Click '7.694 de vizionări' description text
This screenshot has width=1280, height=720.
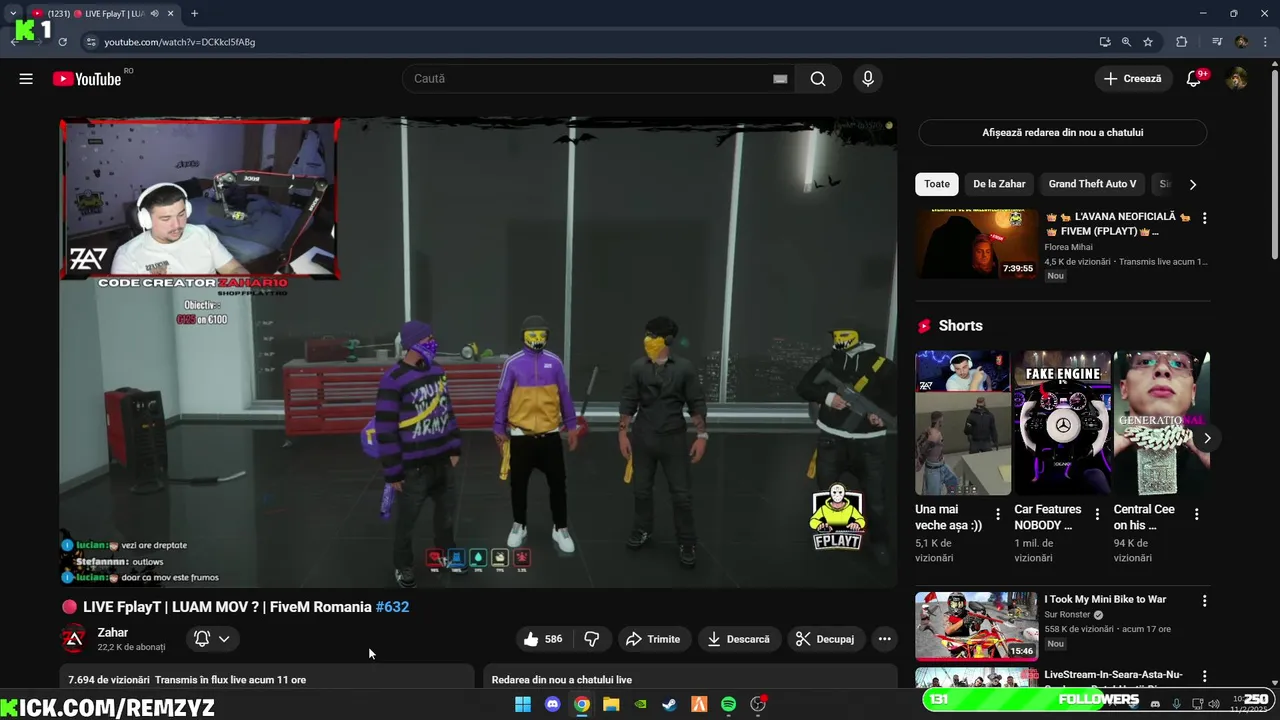tap(108, 680)
